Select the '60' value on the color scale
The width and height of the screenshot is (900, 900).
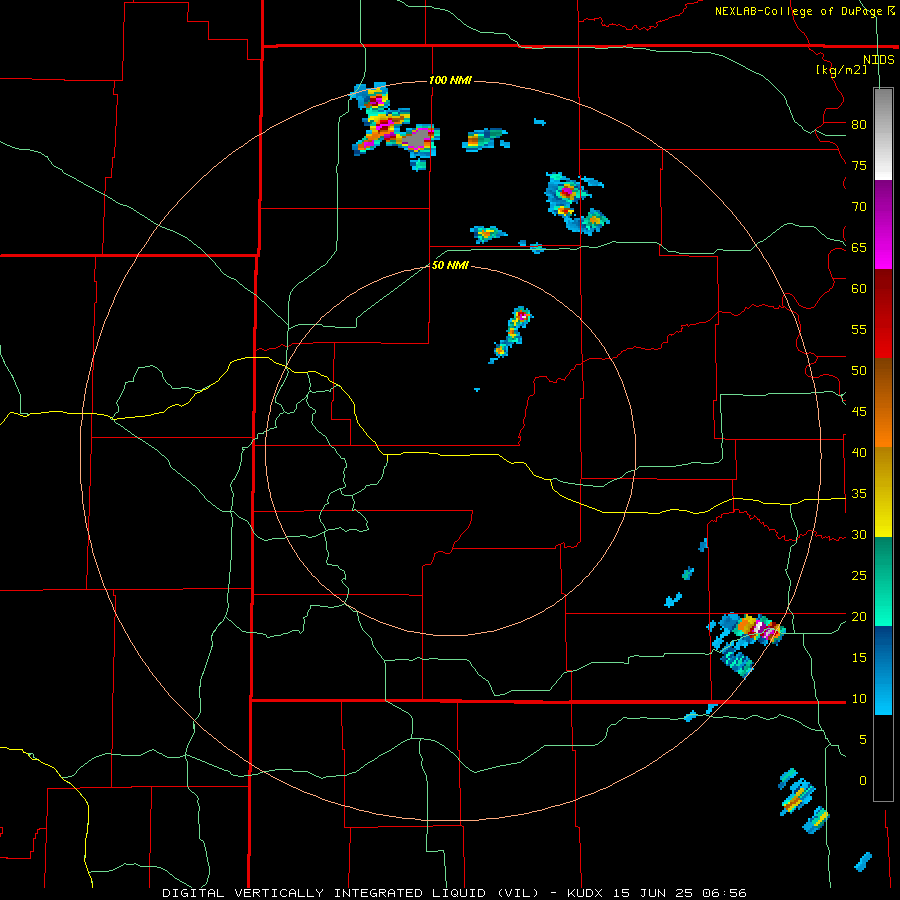pyautogui.click(x=859, y=289)
